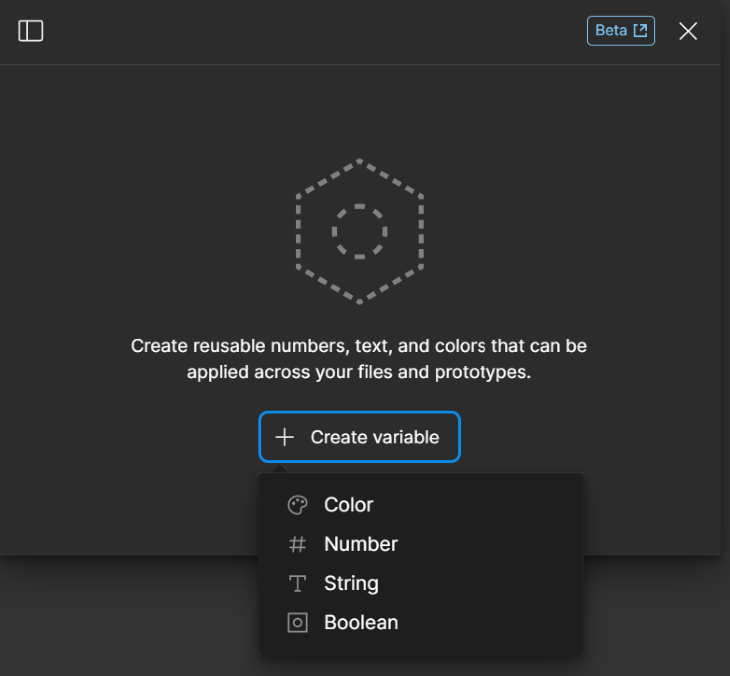Choose Number from the variable menu
The height and width of the screenshot is (676, 730).
tap(360, 544)
